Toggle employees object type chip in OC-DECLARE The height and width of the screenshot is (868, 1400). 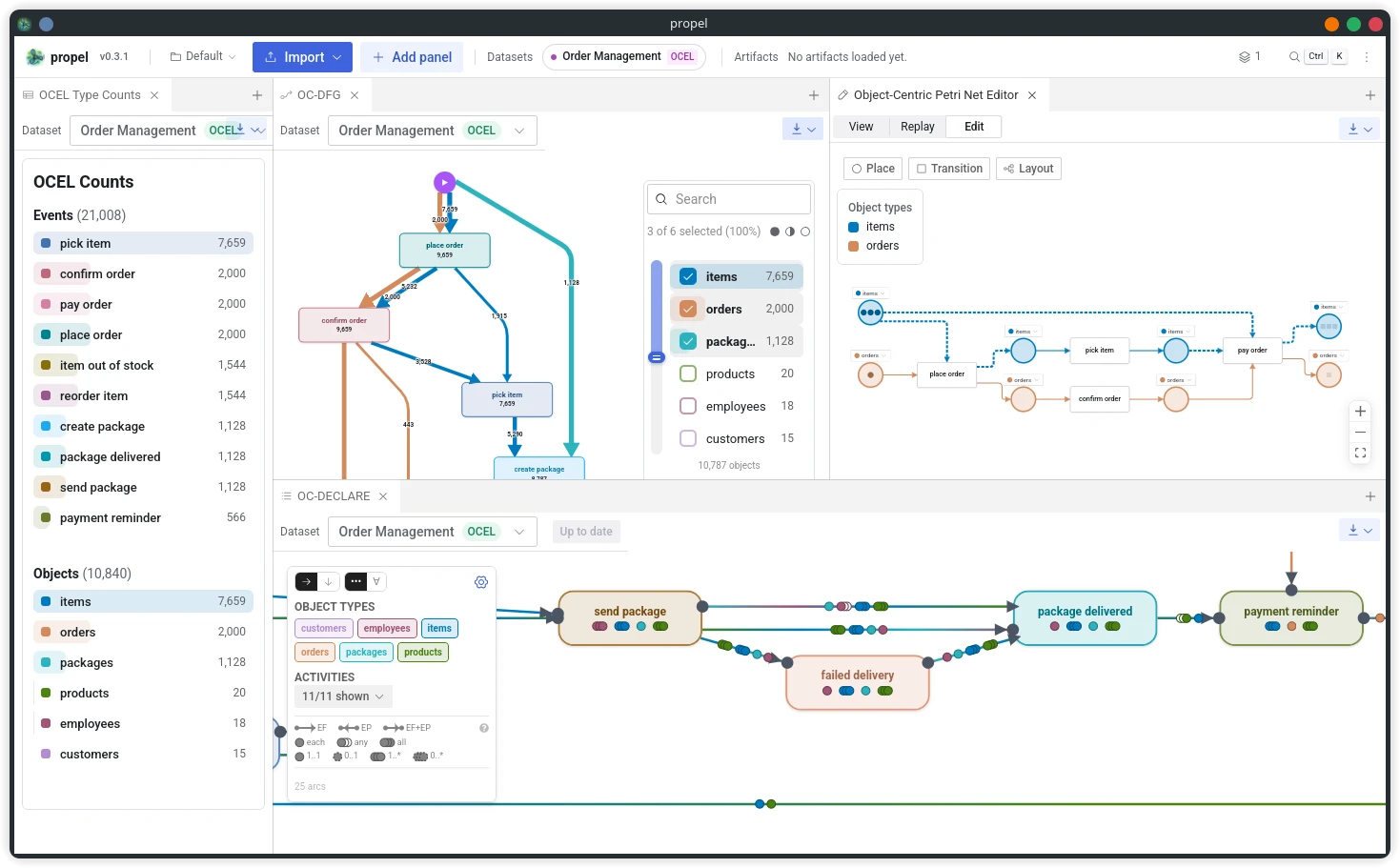387,629
